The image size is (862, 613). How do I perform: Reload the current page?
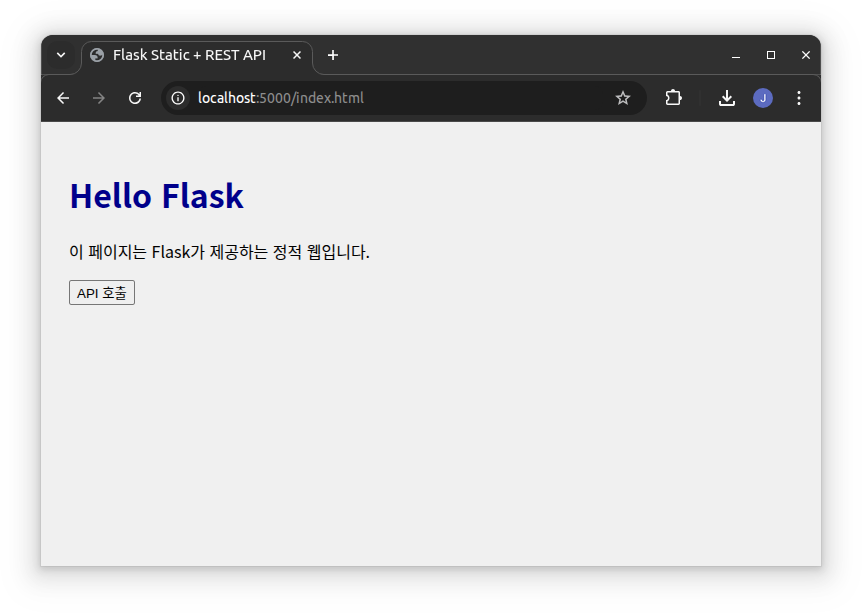[x=135, y=98]
